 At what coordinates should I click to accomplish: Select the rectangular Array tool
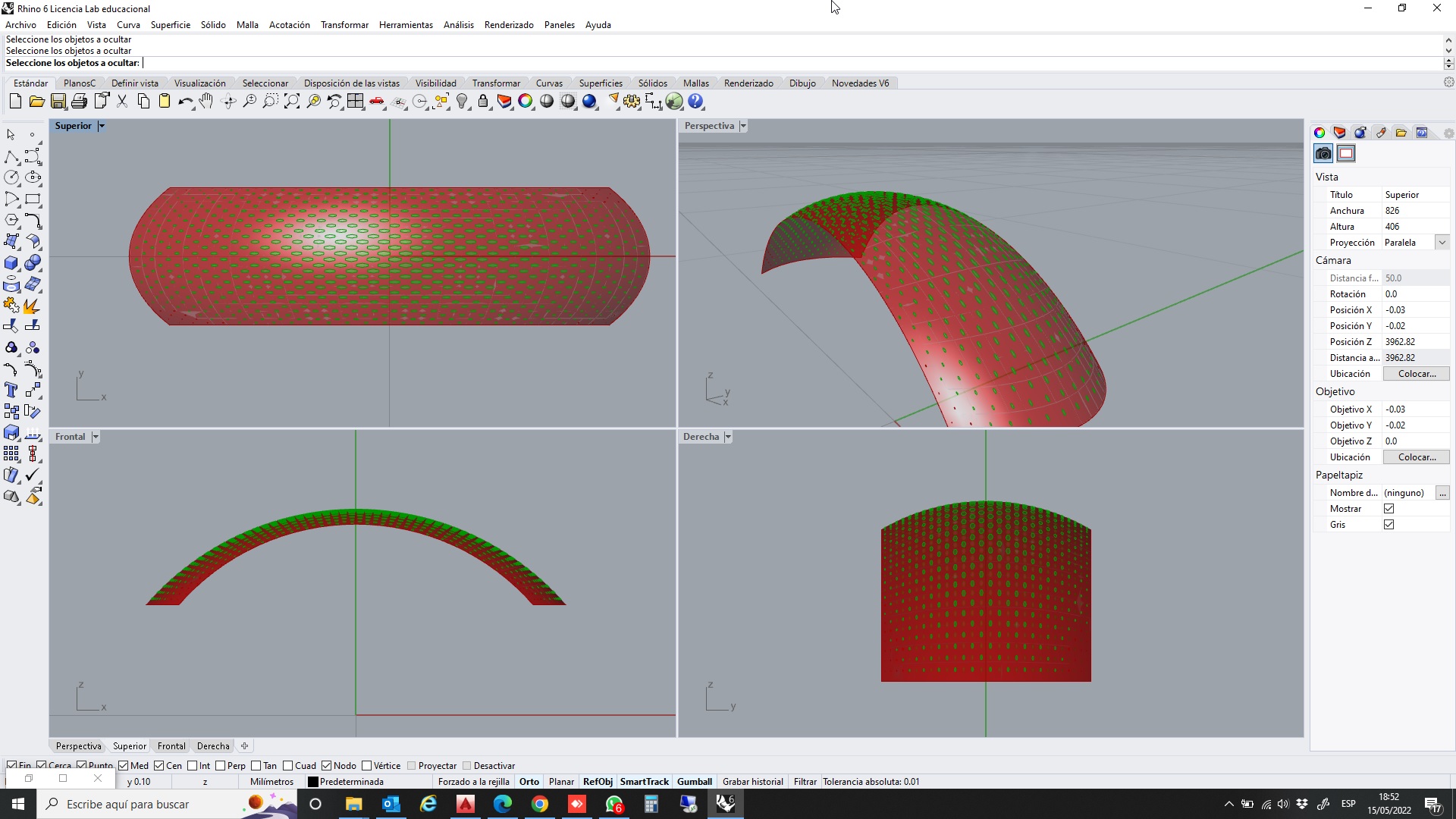pyautogui.click(x=11, y=454)
